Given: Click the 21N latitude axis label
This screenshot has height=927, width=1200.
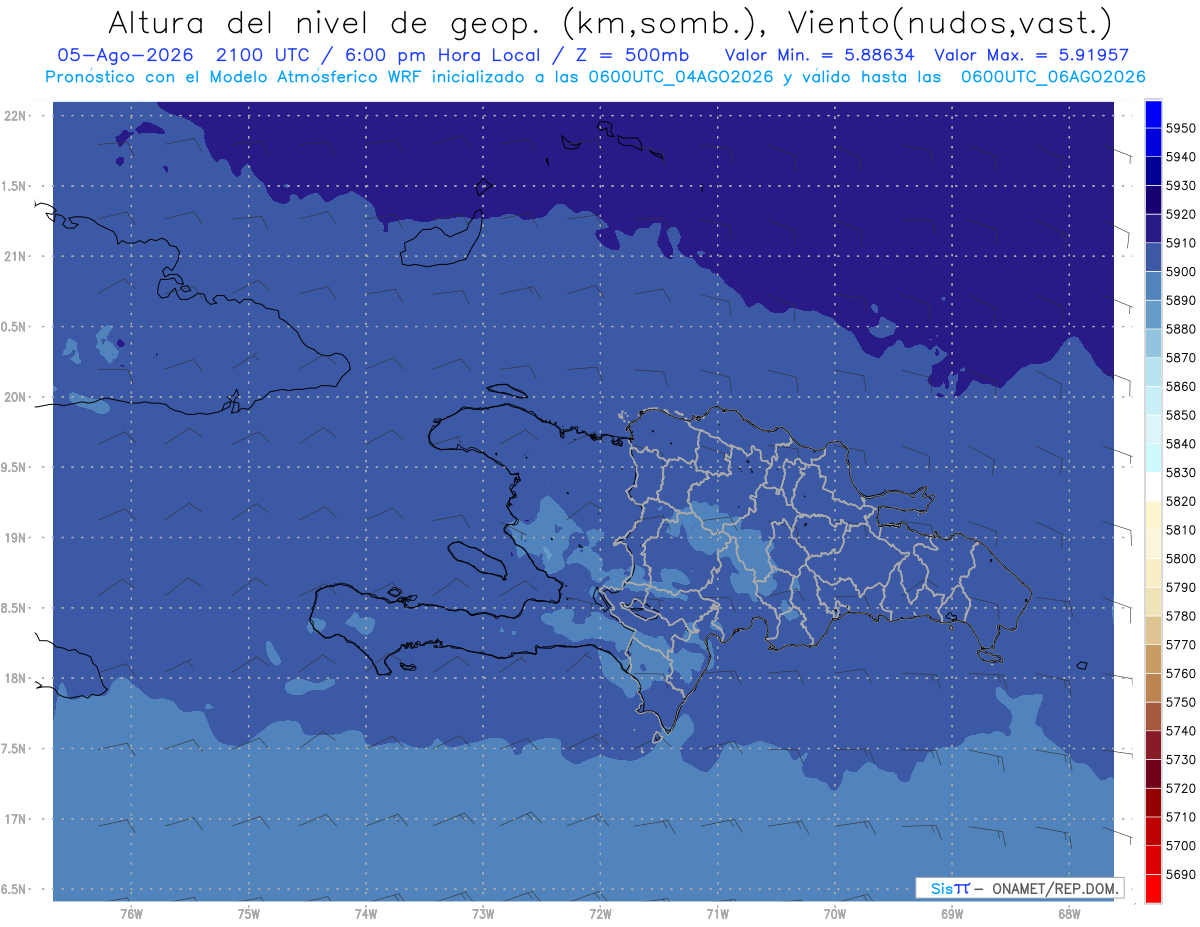Looking at the screenshot, I should [x=17, y=256].
